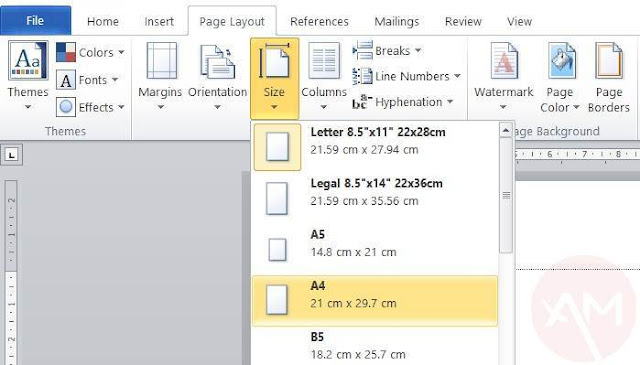Expand the Themes dropdown arrow
Image resolution: width=640 pixels, height=365 pixels.
(28, 107)
